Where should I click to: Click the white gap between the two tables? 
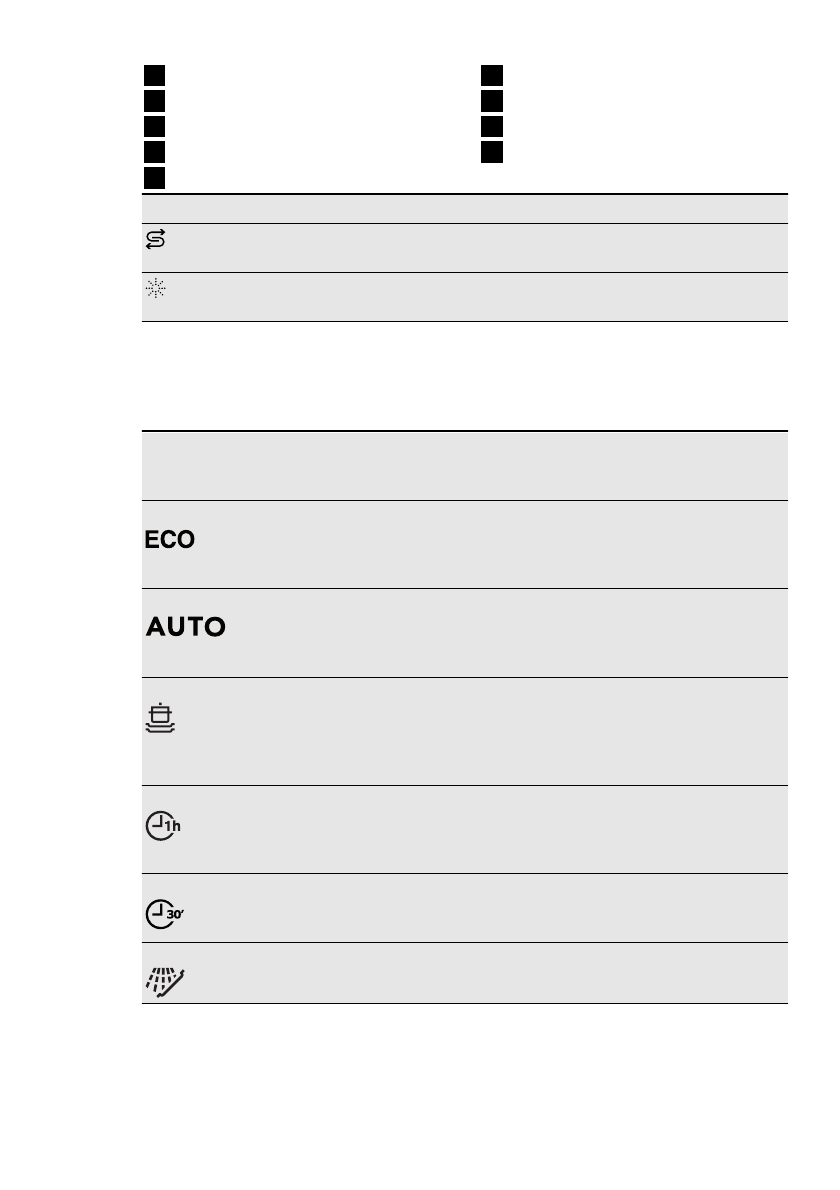point(465,376)
